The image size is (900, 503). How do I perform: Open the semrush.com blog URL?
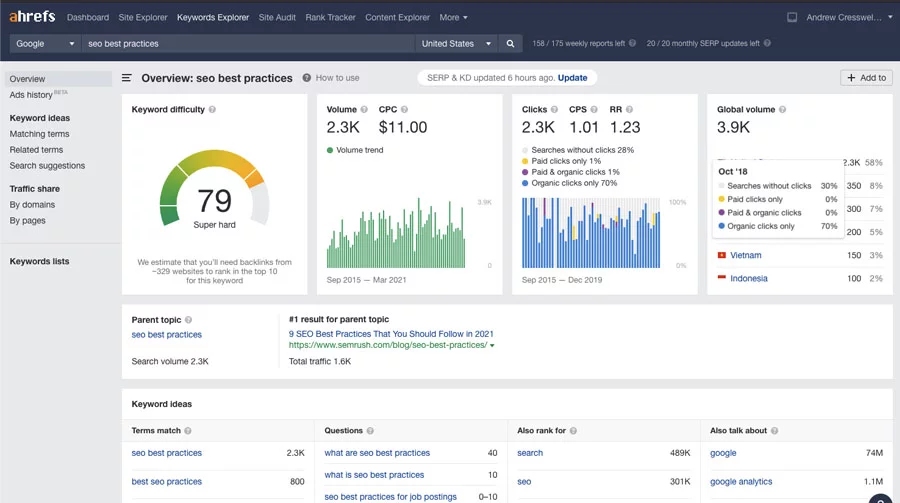pos(388,345)
